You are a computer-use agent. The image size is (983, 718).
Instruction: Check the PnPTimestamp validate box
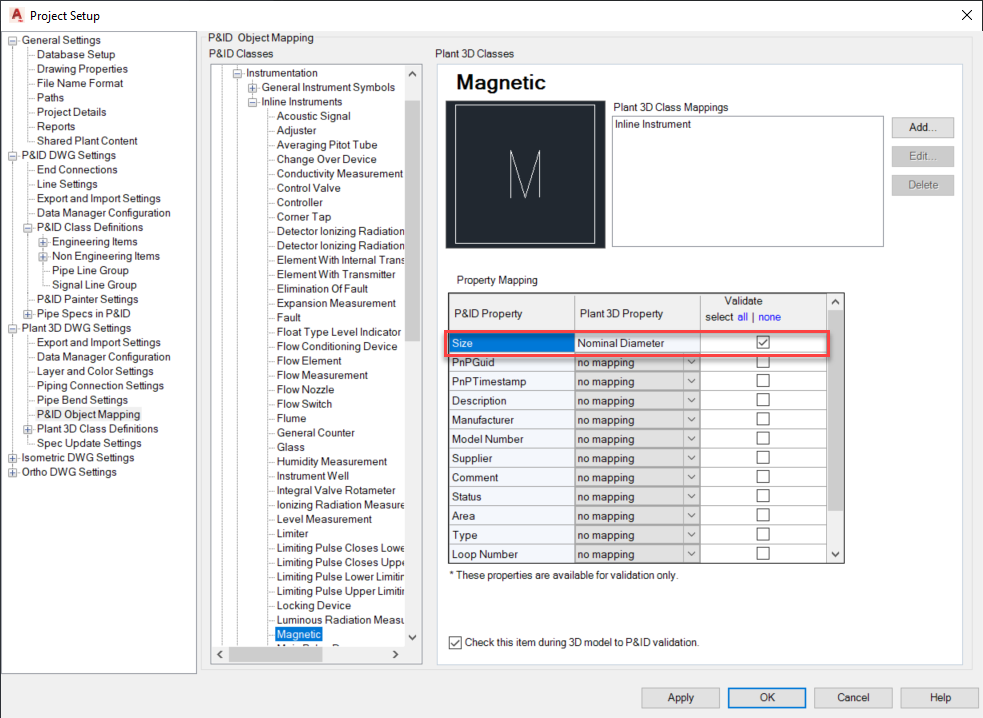click(x=763, y=381)
